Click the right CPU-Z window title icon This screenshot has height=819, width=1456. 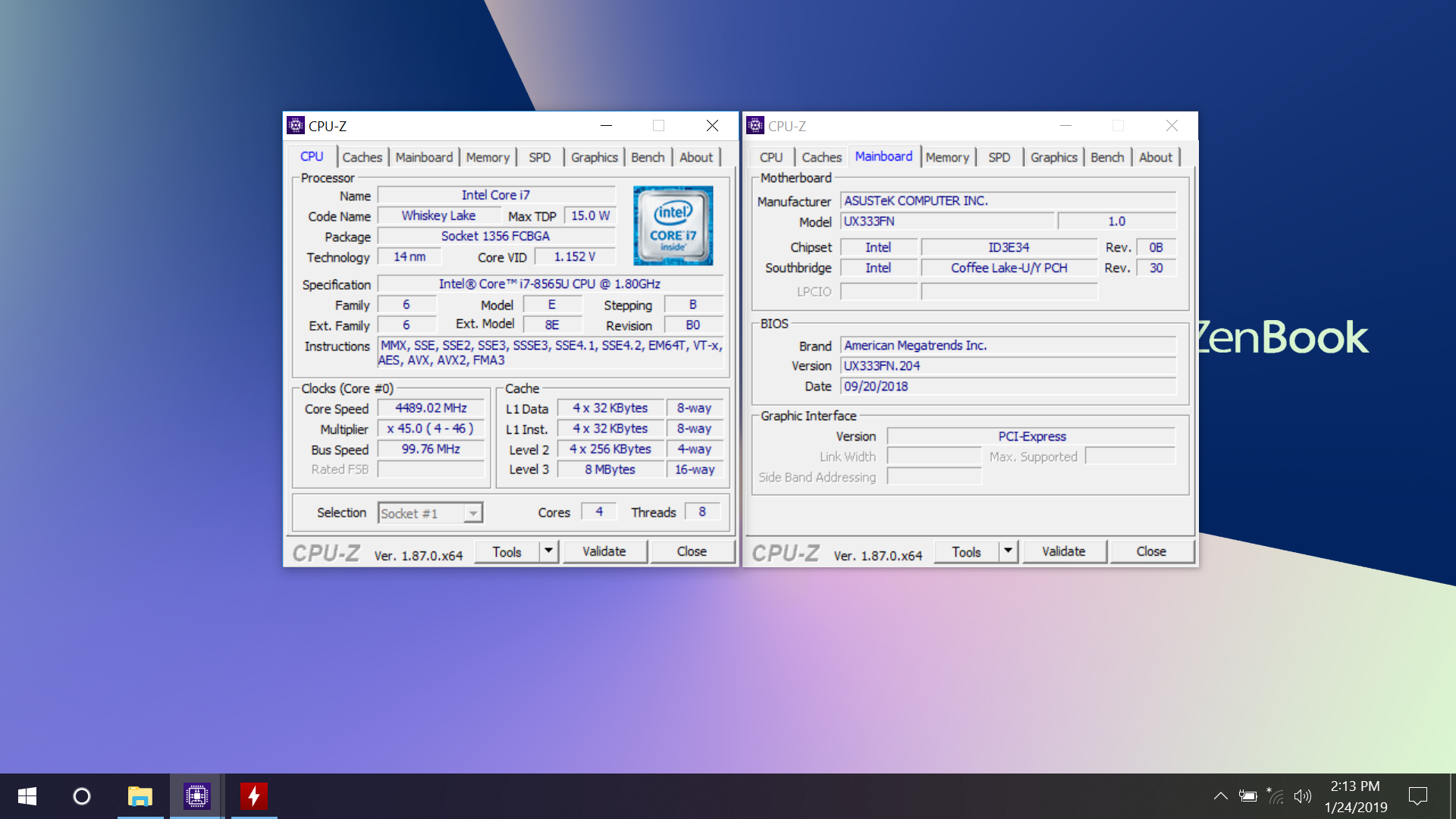756,126
